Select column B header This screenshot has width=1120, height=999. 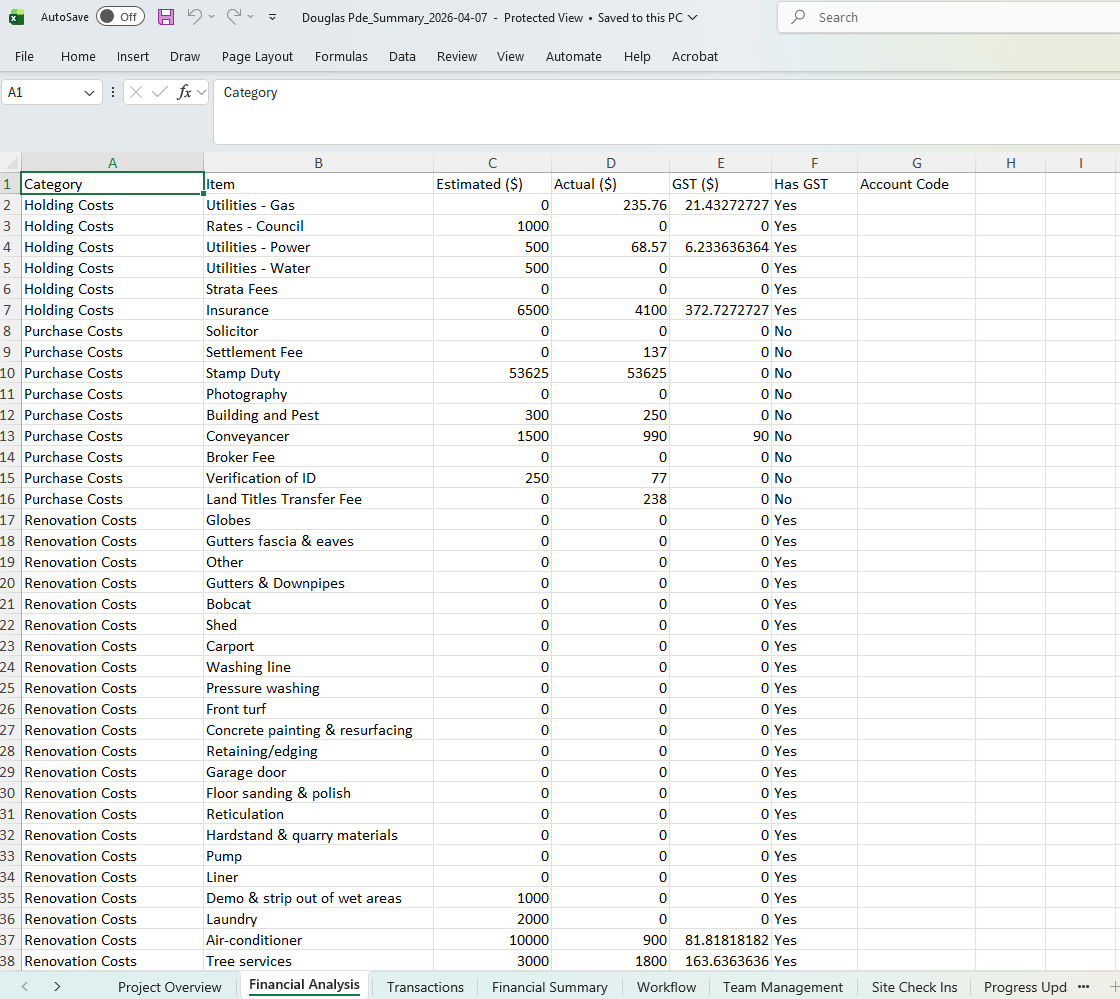coord(319,163)
